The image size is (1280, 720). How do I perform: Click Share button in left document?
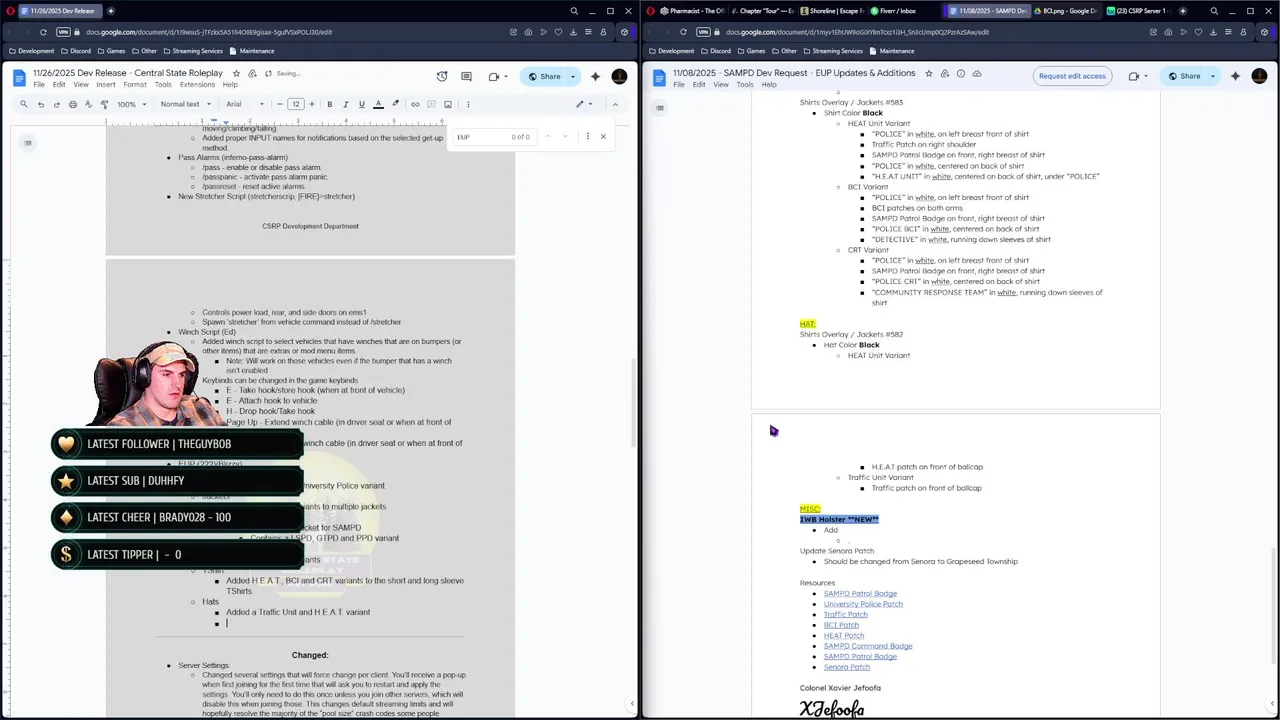544,76
